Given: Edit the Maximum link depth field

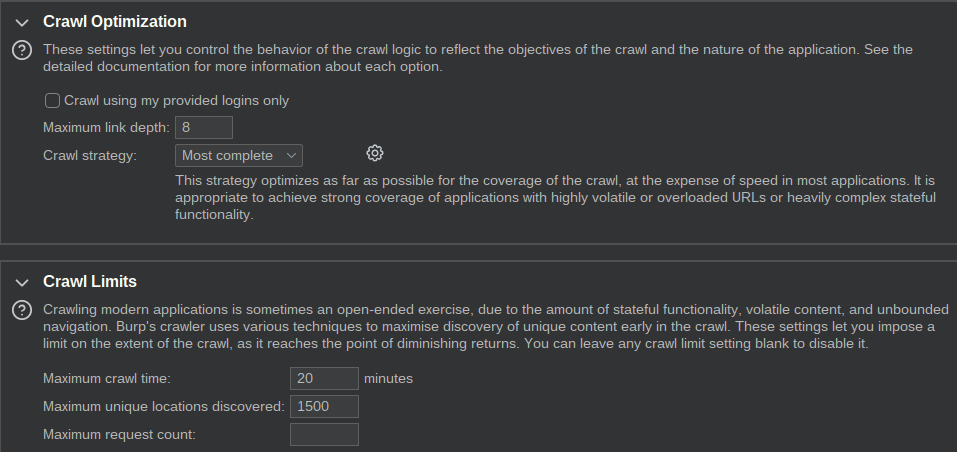Looking at the screenshot, I should point(204,127).
